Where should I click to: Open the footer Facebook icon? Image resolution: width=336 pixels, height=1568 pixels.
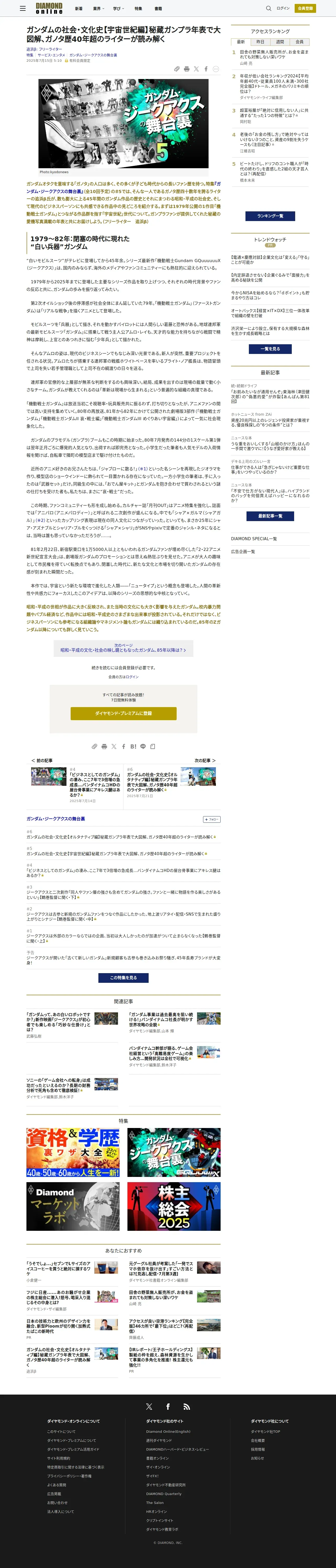(x=168, y=1407)
